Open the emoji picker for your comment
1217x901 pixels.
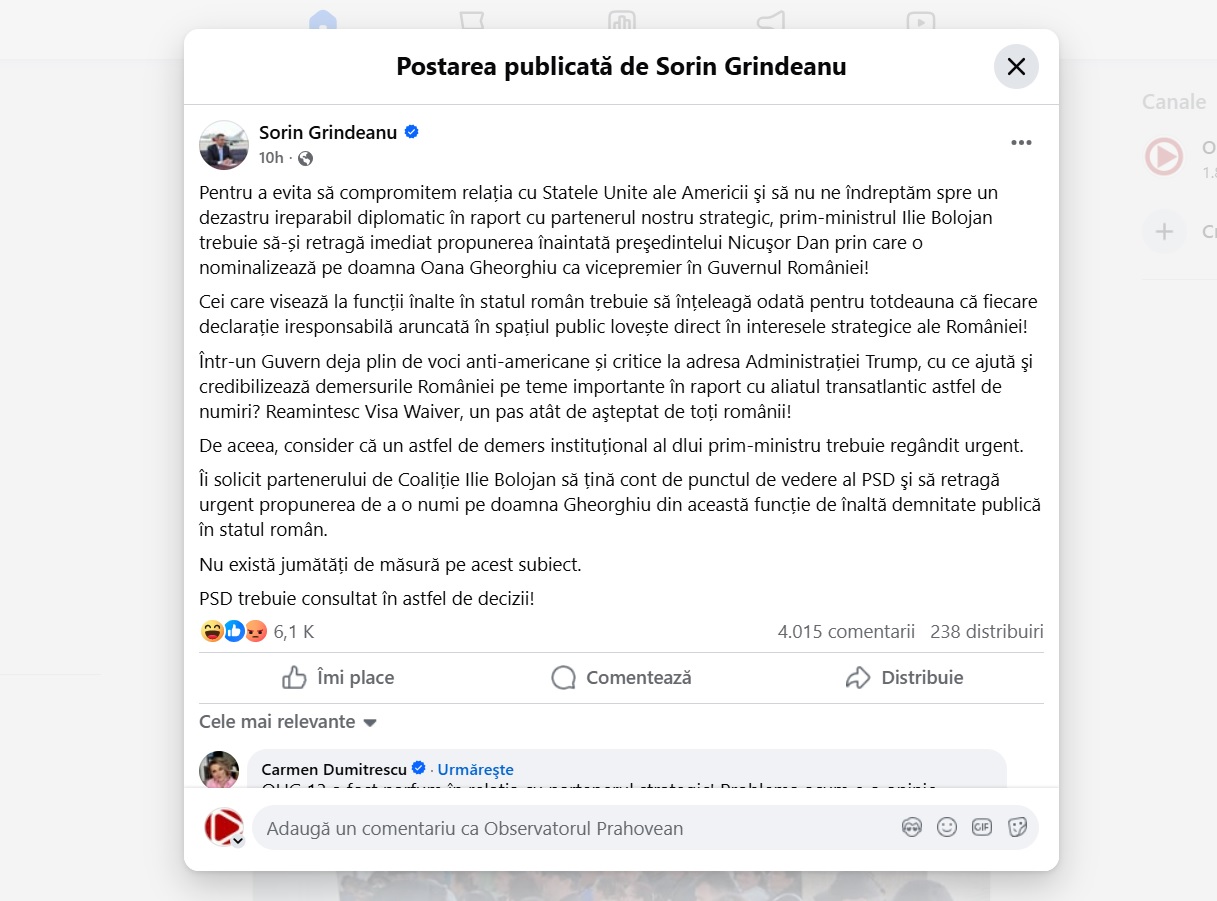point(946,827)
